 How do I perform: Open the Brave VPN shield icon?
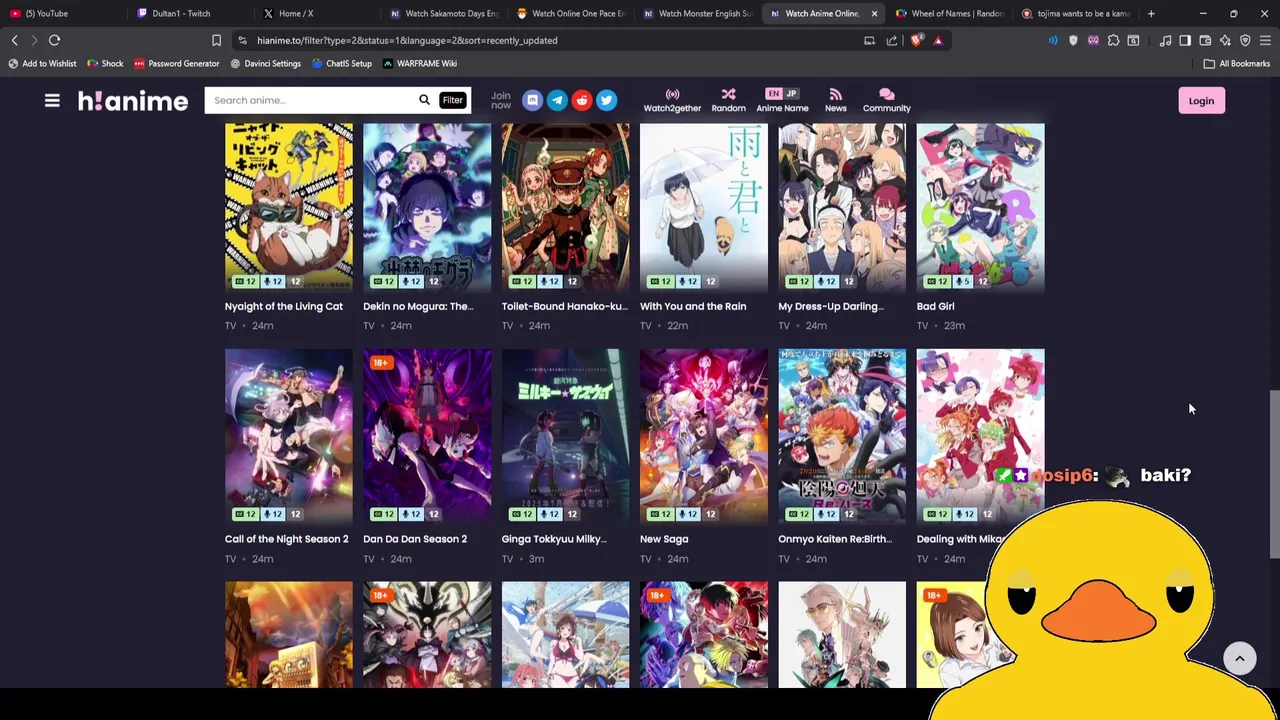(x=1245, y=40)
